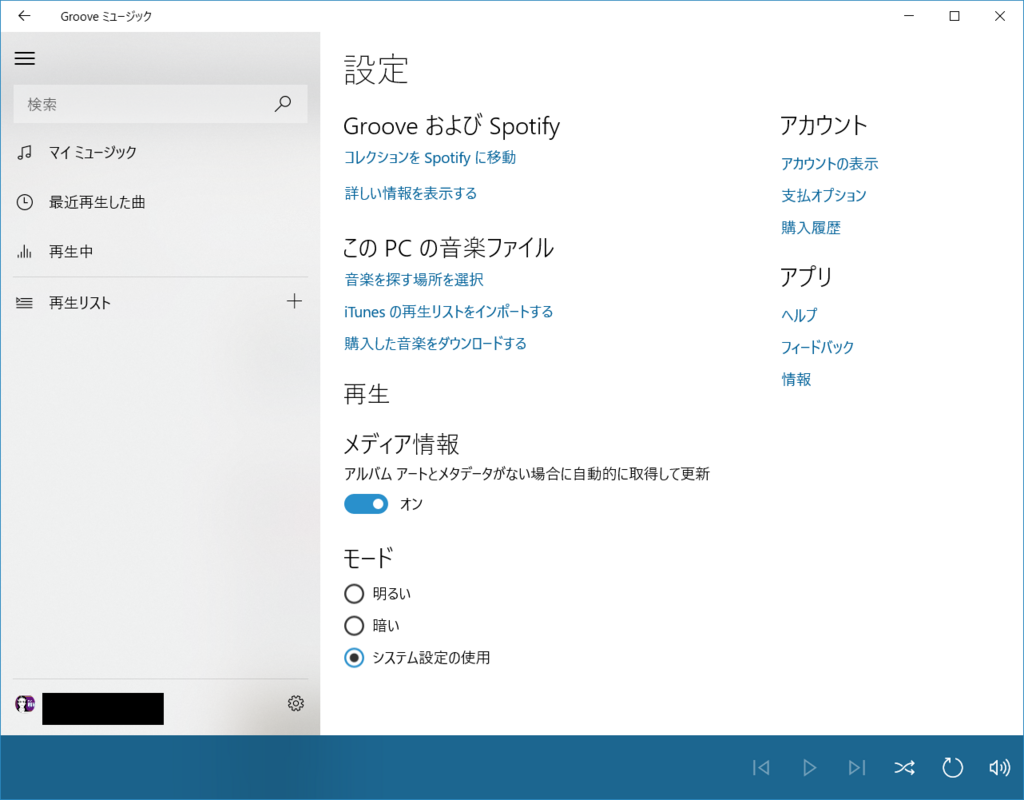
Task: Open 購入履歴 link
Action: (810, 227)
